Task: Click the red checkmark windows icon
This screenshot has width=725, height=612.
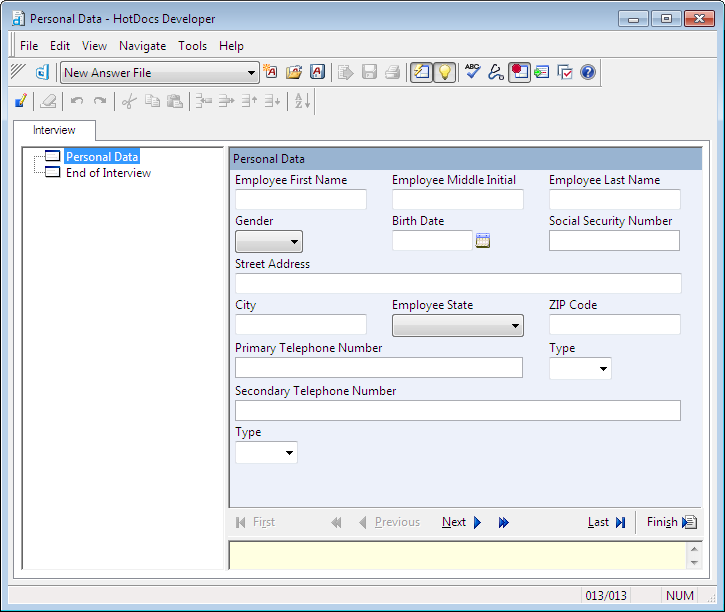Action: click(565, 72)
